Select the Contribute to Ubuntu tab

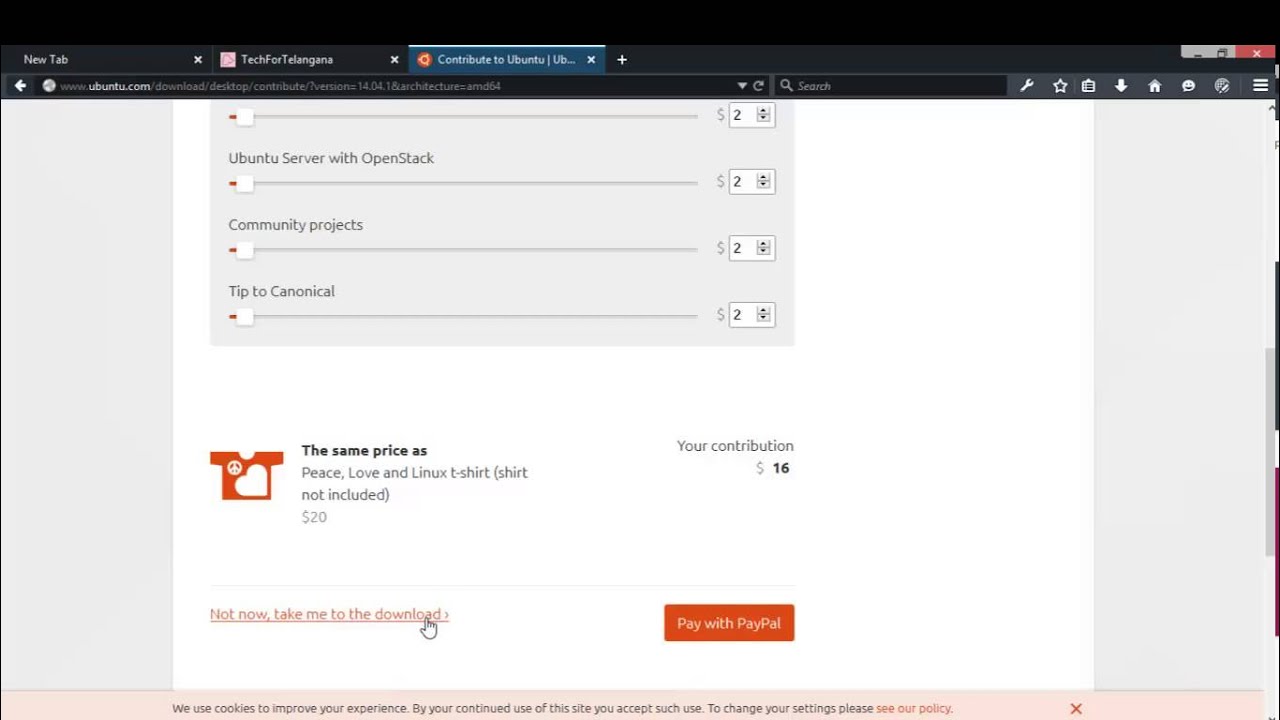coord(507,60)
